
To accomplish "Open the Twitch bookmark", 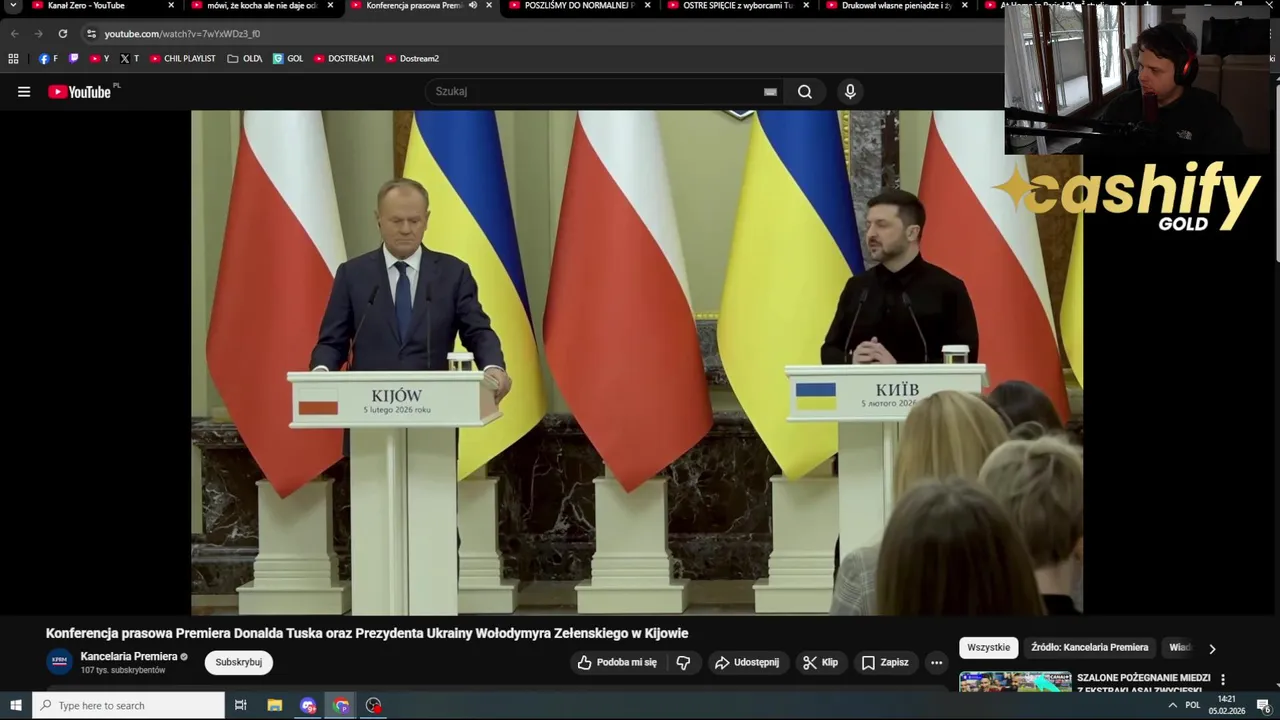I will coord(73,58).
